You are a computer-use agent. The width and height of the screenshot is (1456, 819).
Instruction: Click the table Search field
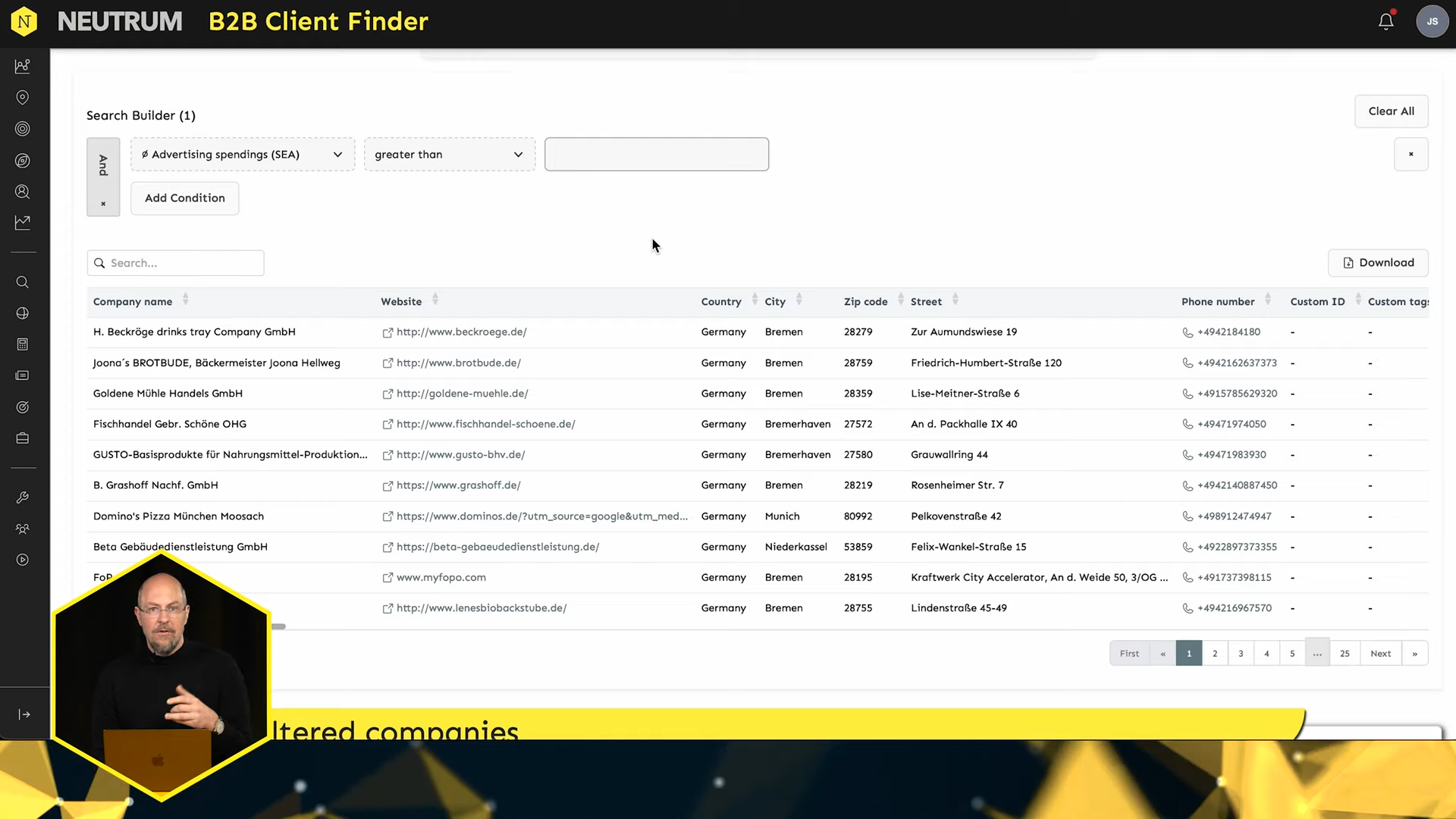pyautogui.click(x=176, y=263)
